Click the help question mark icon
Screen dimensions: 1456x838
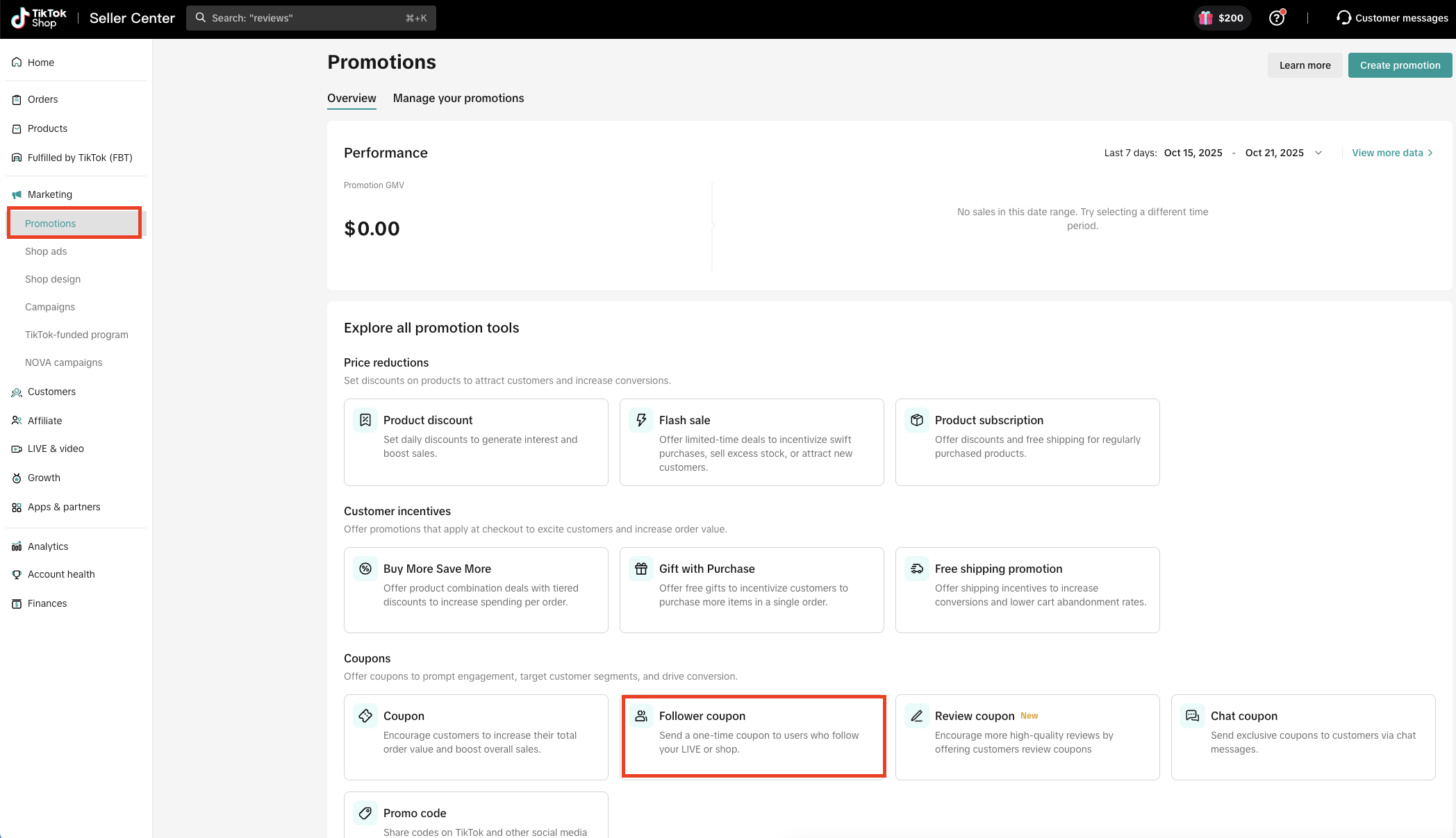1276,18
